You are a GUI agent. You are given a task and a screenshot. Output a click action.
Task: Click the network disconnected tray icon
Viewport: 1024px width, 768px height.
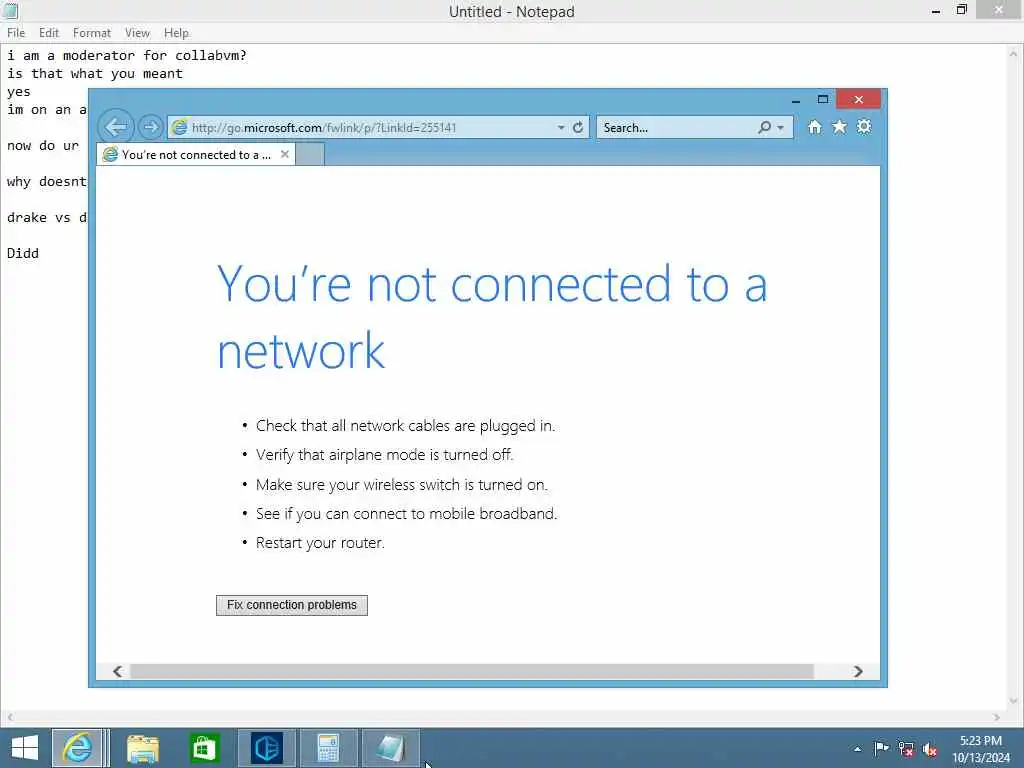[x=906, y=748]
